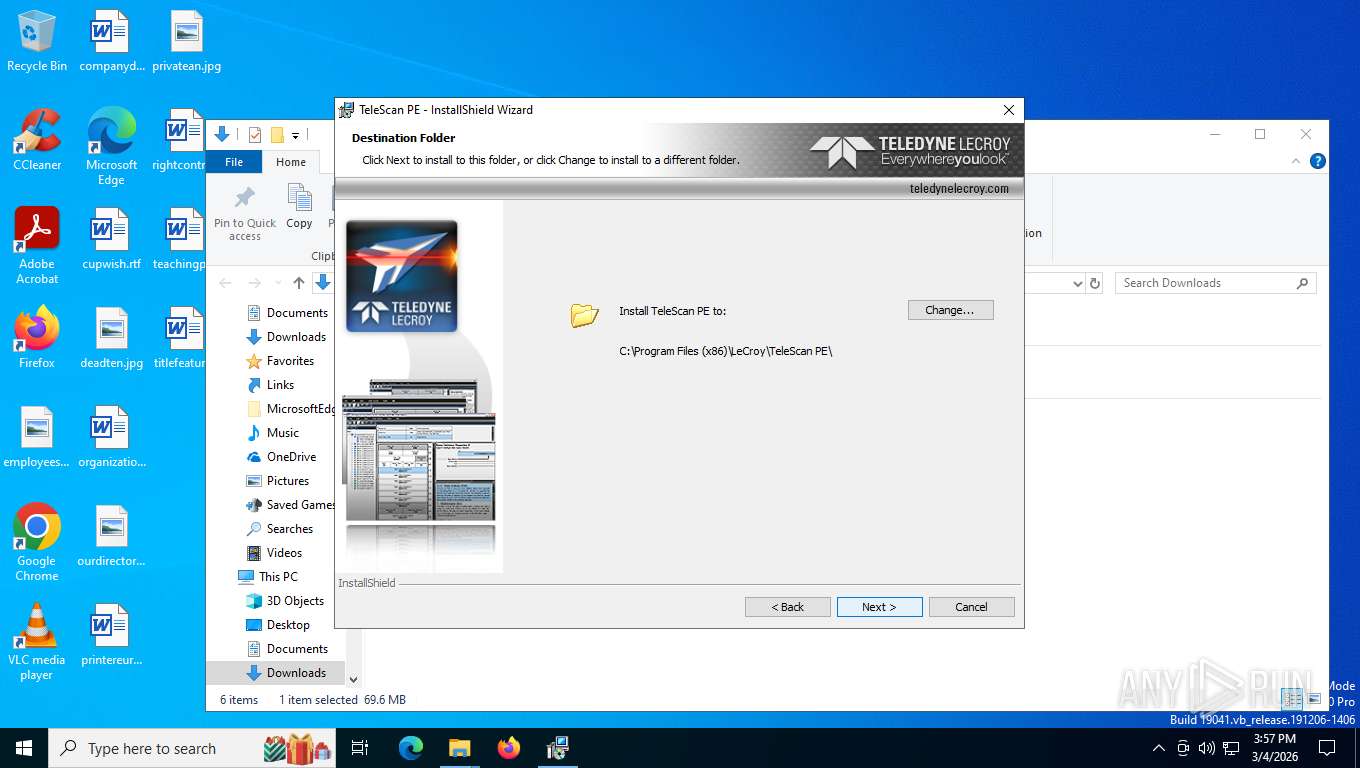Go back with the Back button

click(x=787, y=607)
